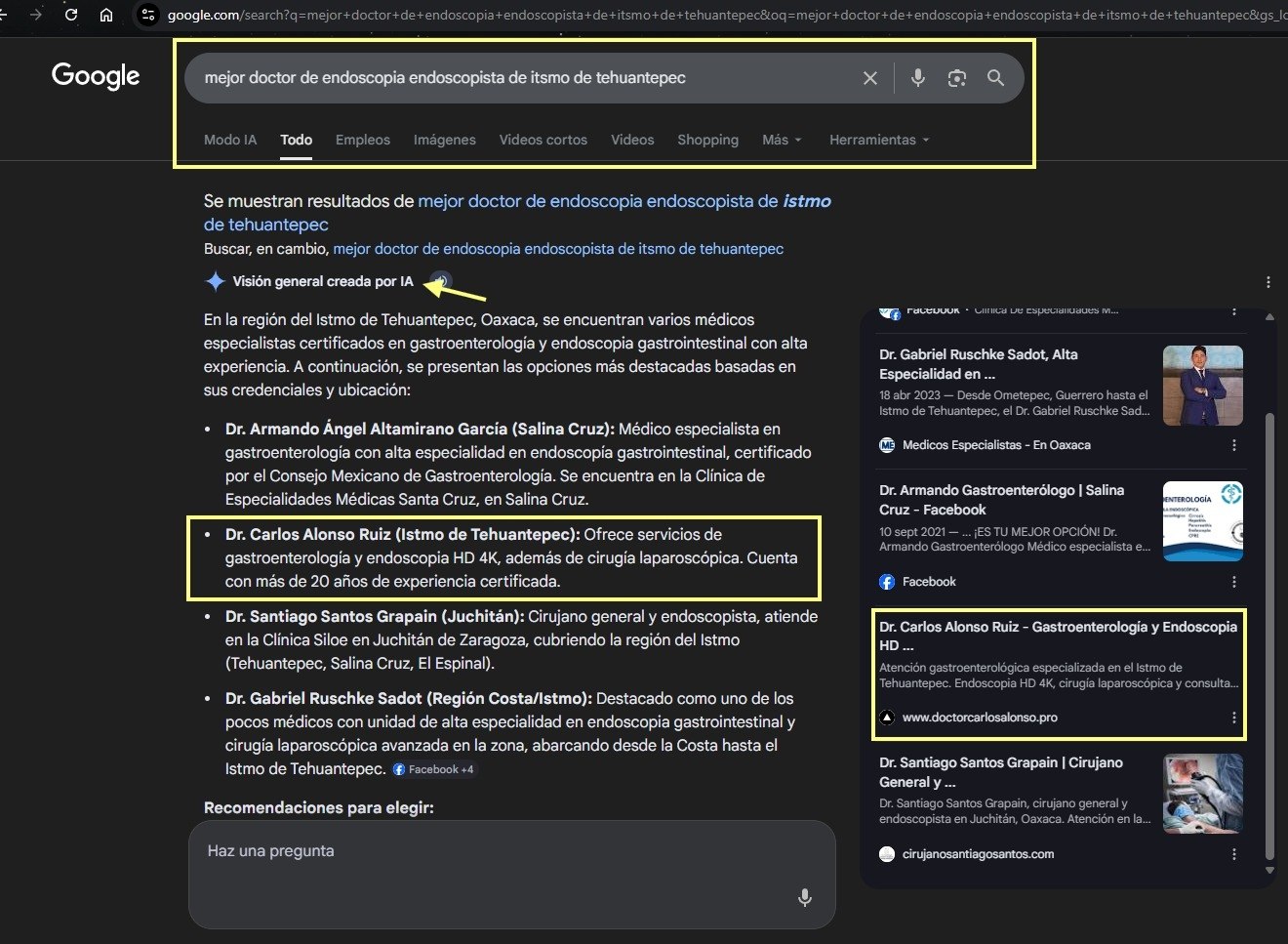
Task: Click the sources panel scroll-up arrow
Action: pyautogui.click(x=1269, y=317)
